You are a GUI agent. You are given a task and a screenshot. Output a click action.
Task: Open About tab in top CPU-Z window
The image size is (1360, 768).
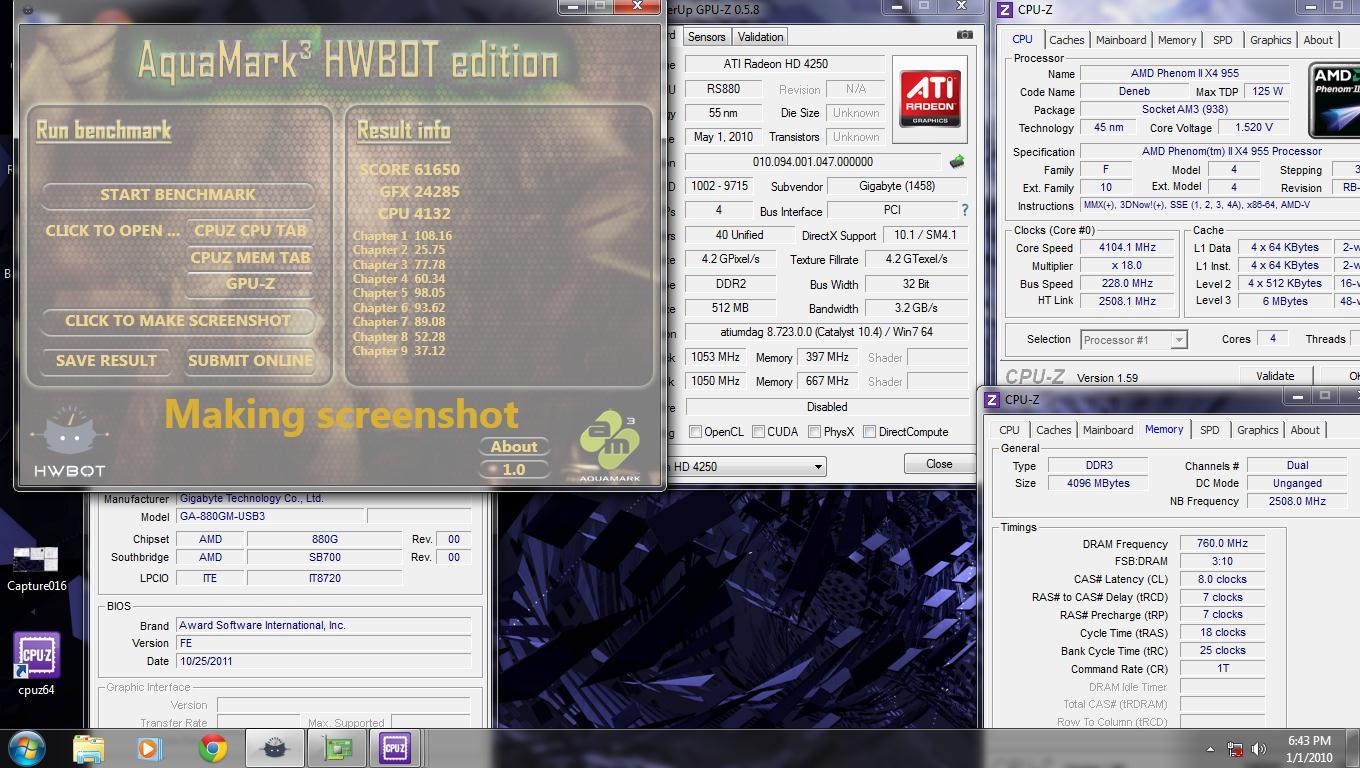(1318, 40)
